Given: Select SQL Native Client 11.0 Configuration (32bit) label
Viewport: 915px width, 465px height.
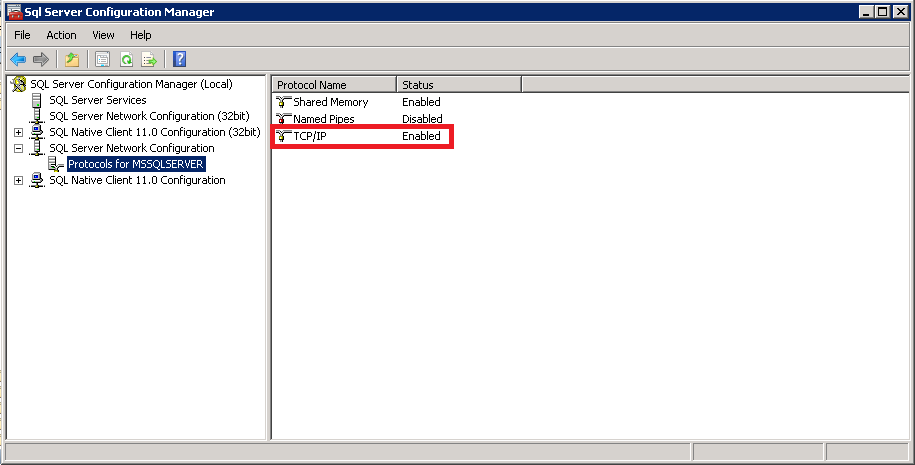Looking at the screenshot, I should click(x=155, y=132).
